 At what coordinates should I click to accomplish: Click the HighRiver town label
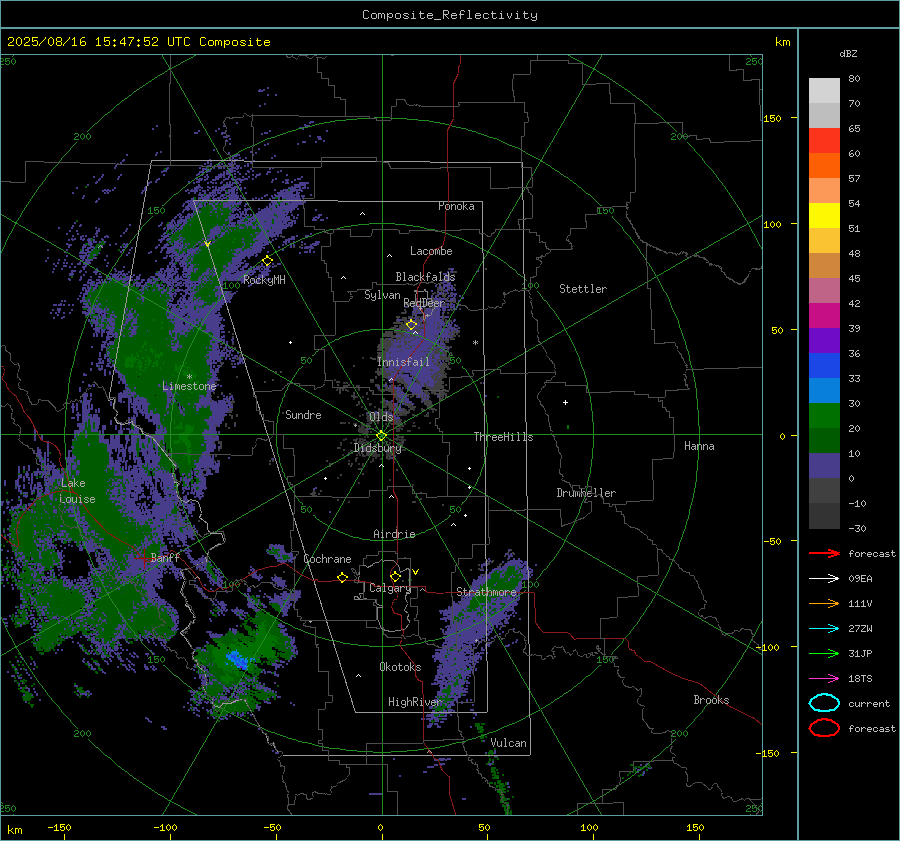[414, 702]
